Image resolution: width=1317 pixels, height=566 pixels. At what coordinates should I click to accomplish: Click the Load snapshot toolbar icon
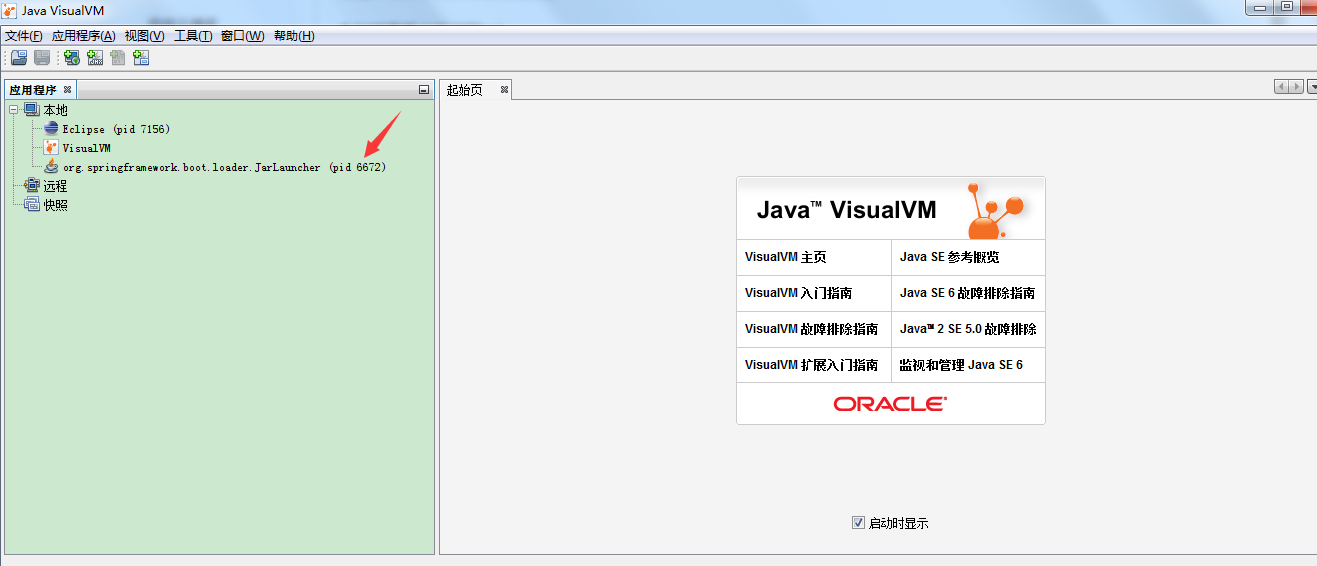(x=19, y=58)
